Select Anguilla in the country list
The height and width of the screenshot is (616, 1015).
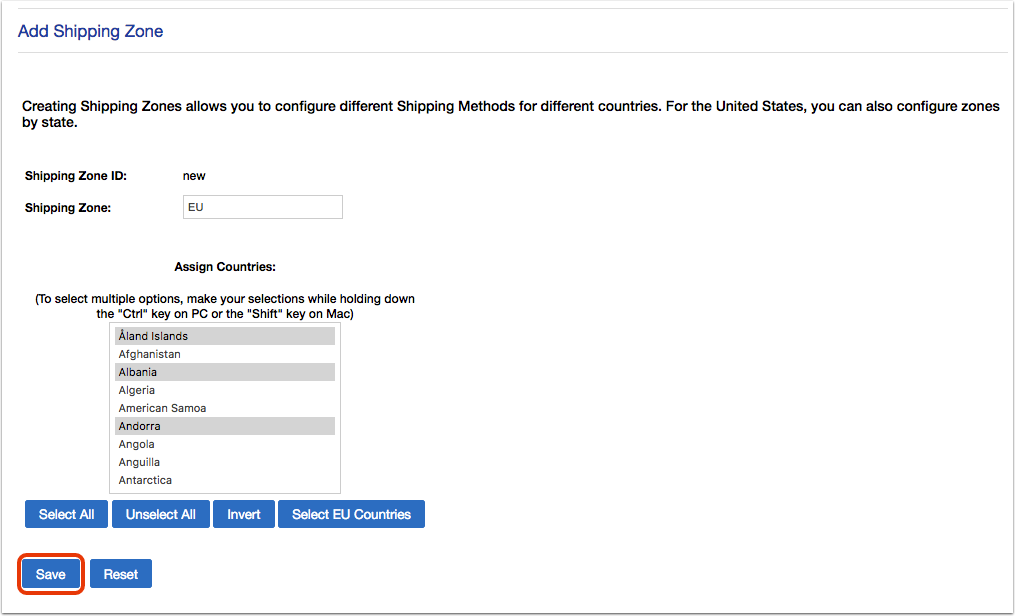point(225,462)
